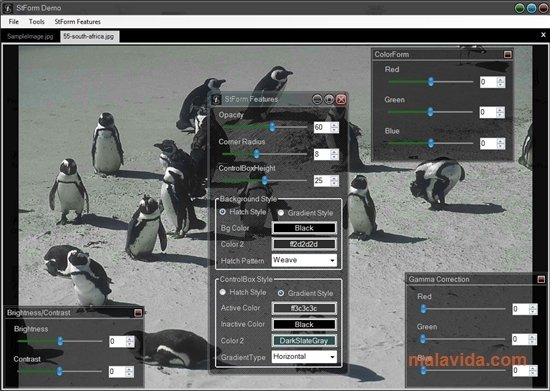Click the ColorForm Red slider handle

click(431, 81)
